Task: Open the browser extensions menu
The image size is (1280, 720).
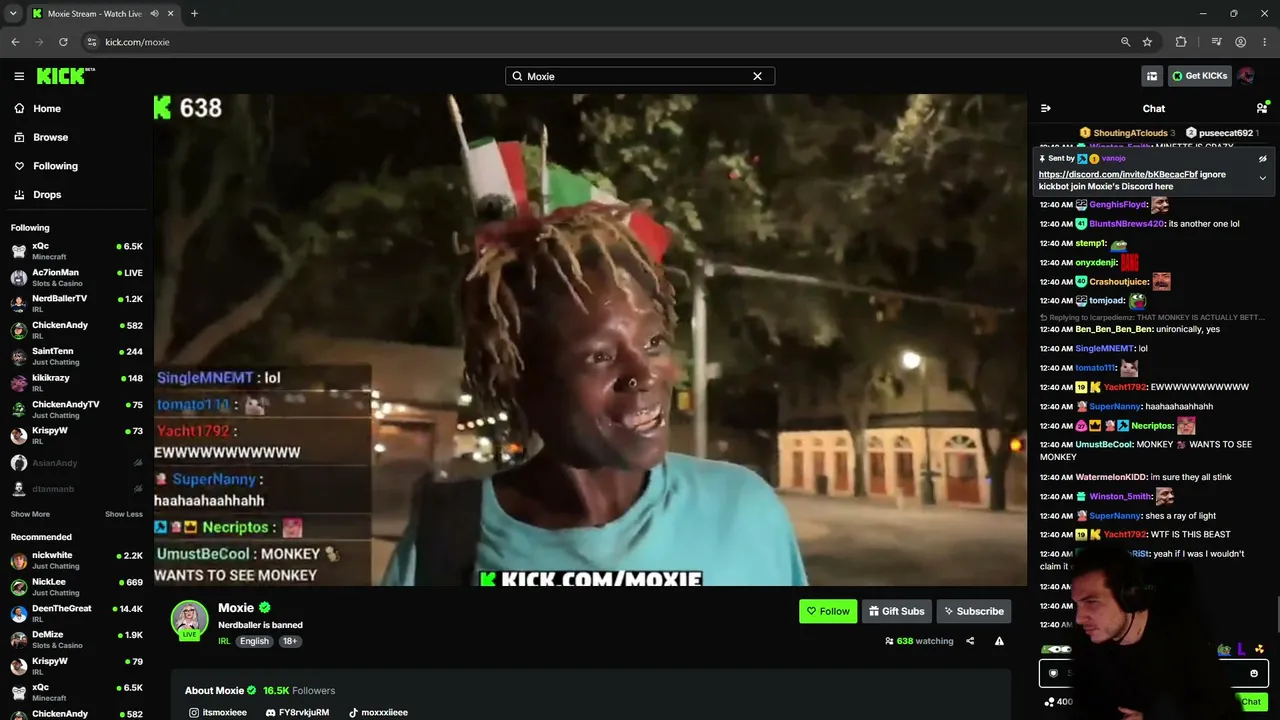Action: [x=1181, y=42]
